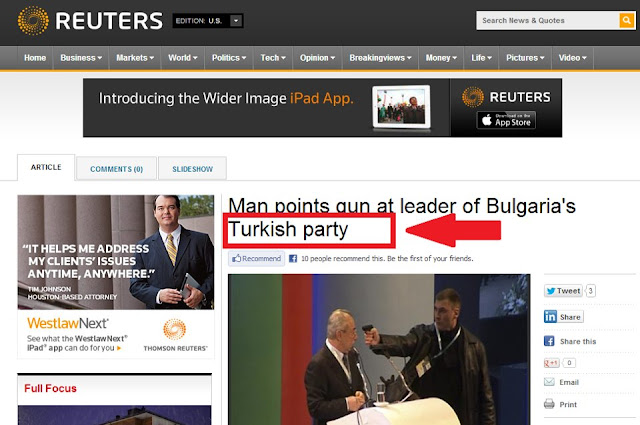Viewport: 640px width, 425px height.
Task: Click the '10 people recommend this' text
Action: (x=387, y=258)
